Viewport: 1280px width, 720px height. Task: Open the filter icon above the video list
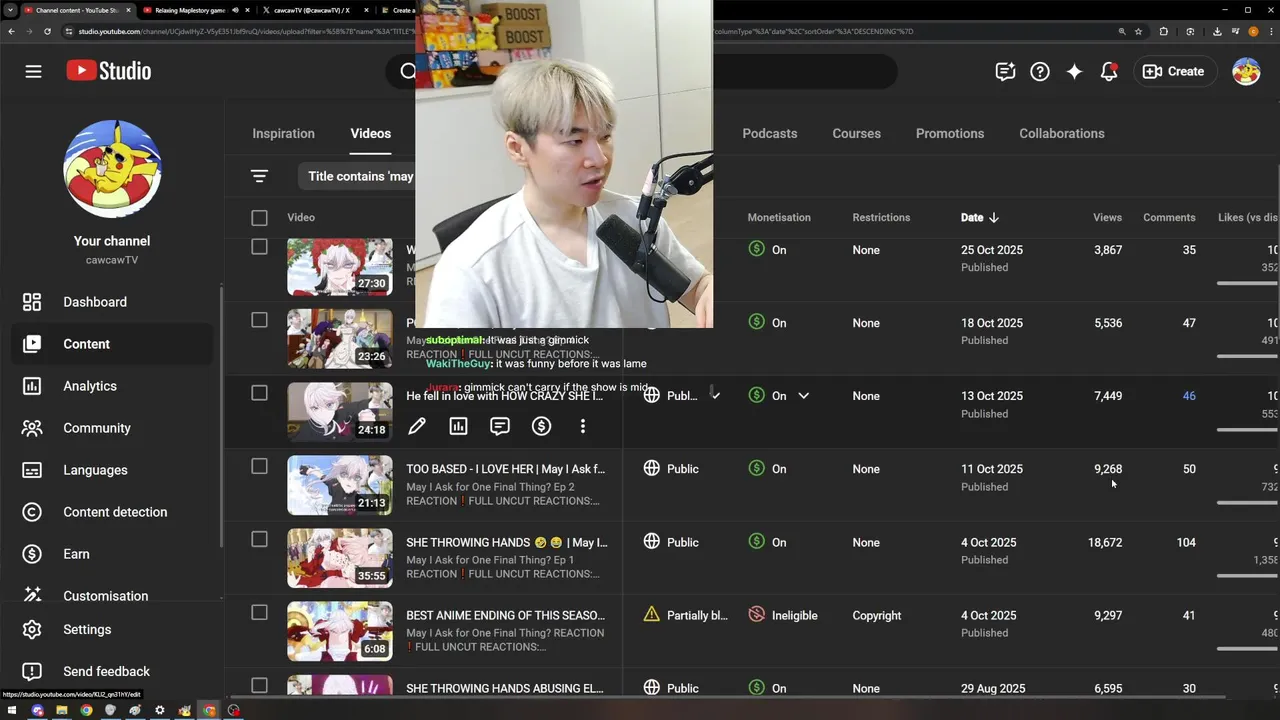259,176
